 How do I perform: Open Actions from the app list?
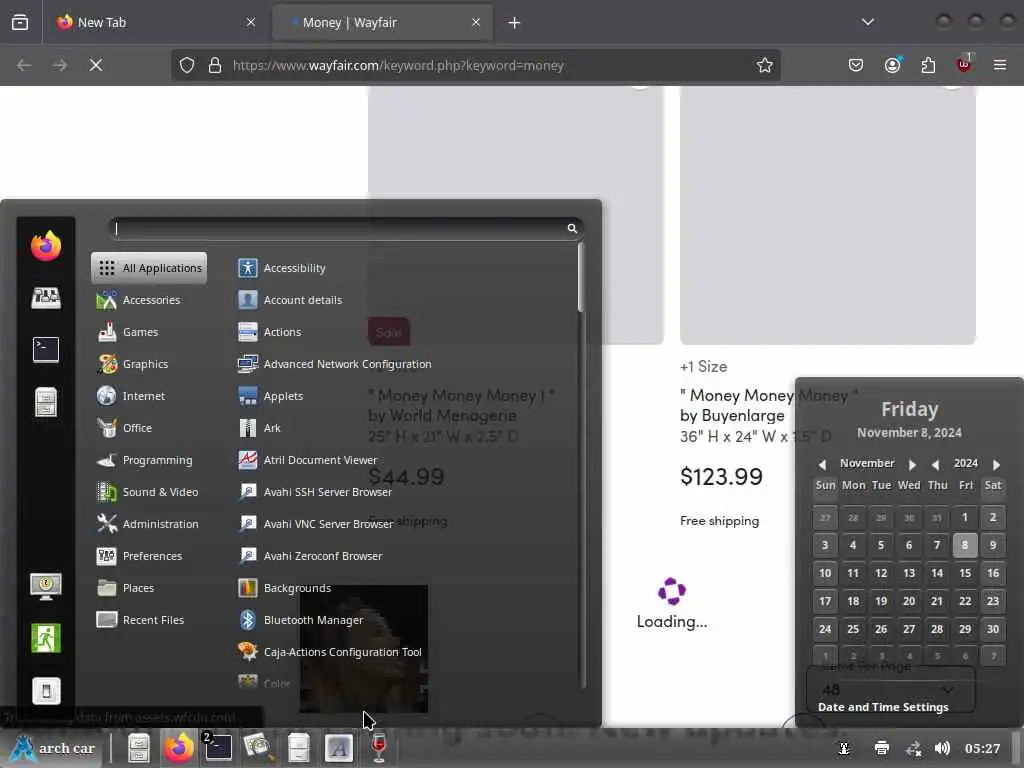(x=405, y=332)
